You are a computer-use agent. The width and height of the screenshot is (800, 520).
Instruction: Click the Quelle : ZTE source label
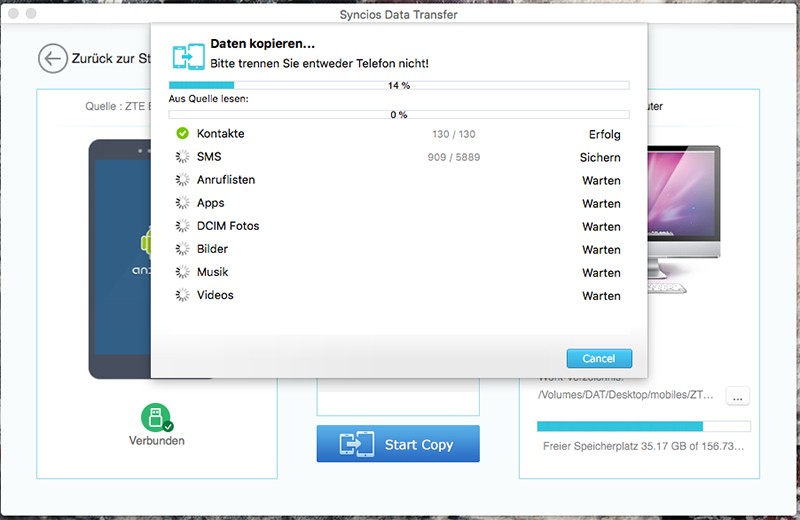(x=118, y=106)
